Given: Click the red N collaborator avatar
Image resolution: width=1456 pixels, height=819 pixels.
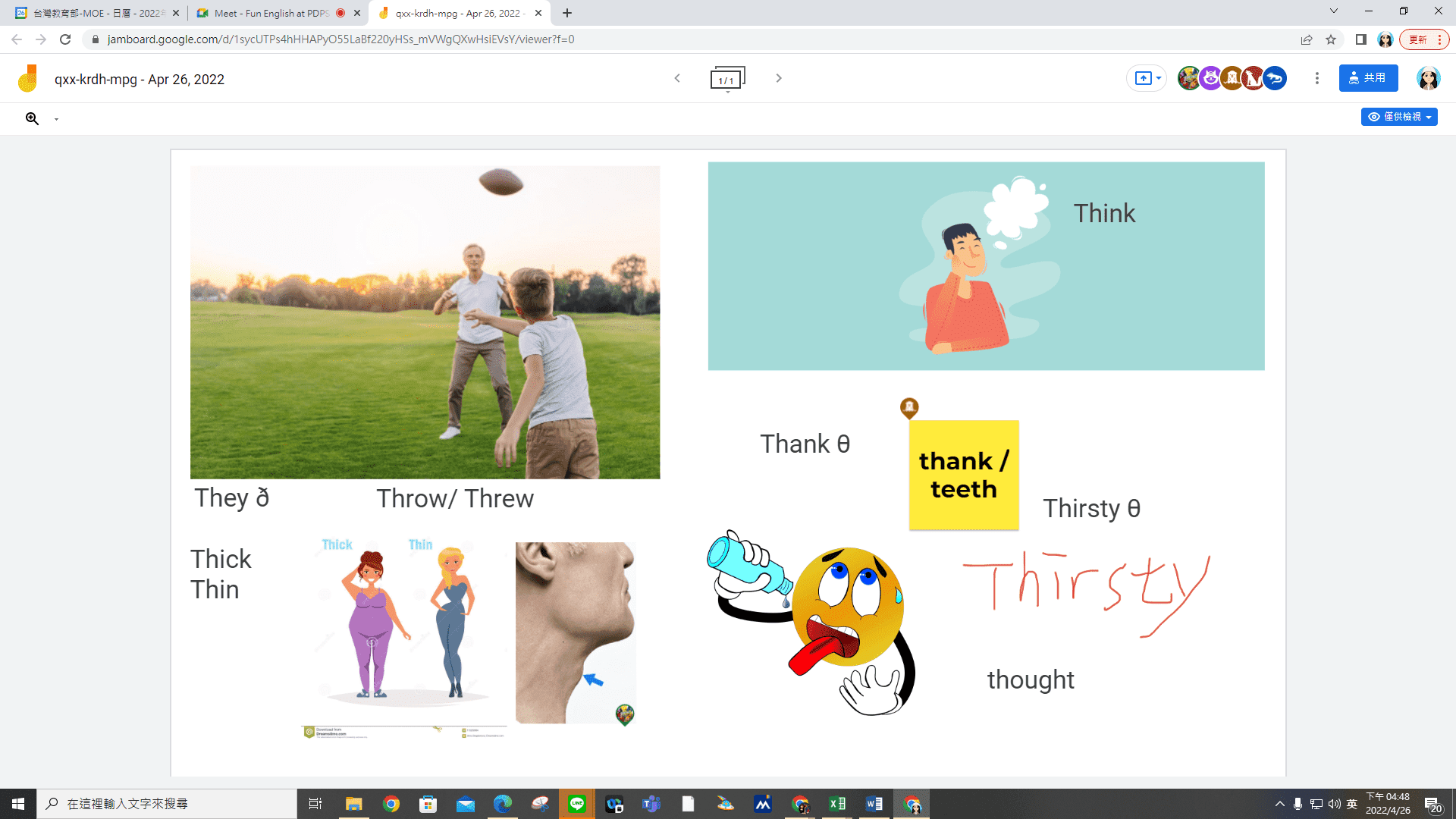Looking at the screenshot, I should [x=1253, y=78].
